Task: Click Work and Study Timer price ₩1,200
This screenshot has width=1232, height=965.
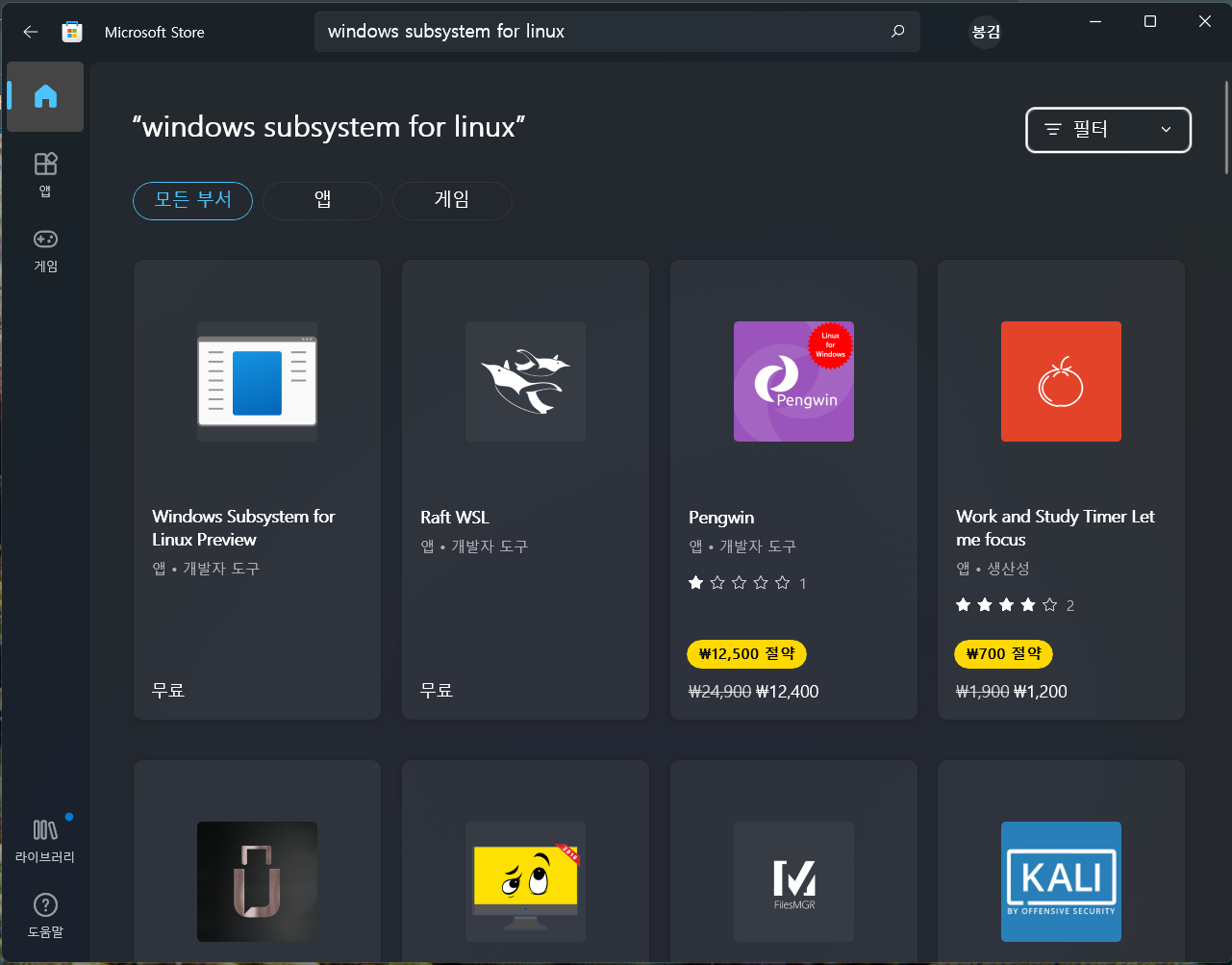Action: pos(1041,692)
